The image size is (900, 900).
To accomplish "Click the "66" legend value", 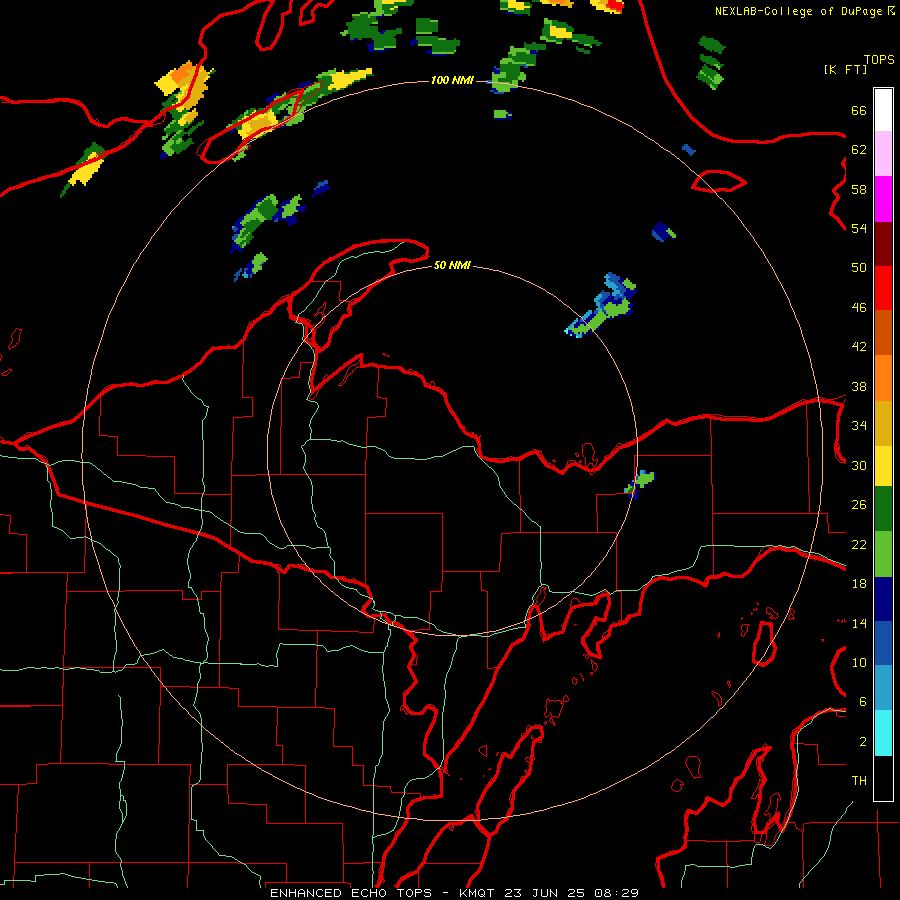I will 859,110.
